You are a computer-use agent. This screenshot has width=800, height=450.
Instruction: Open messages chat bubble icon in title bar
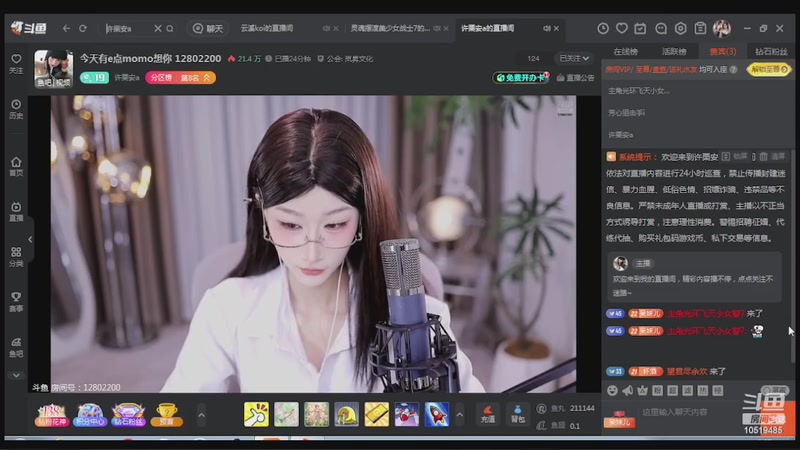pyautogui.click(x=661, y=29)
